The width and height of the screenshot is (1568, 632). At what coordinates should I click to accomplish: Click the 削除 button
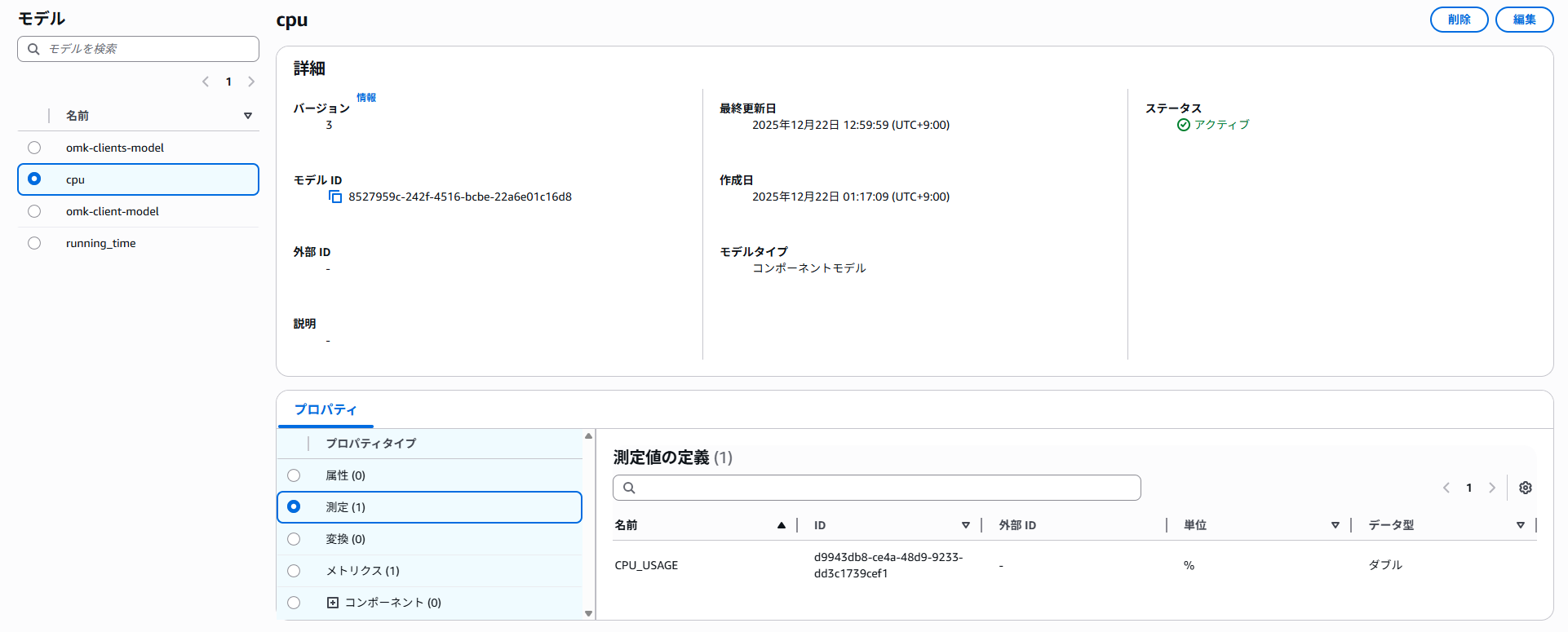point(1459,20)
